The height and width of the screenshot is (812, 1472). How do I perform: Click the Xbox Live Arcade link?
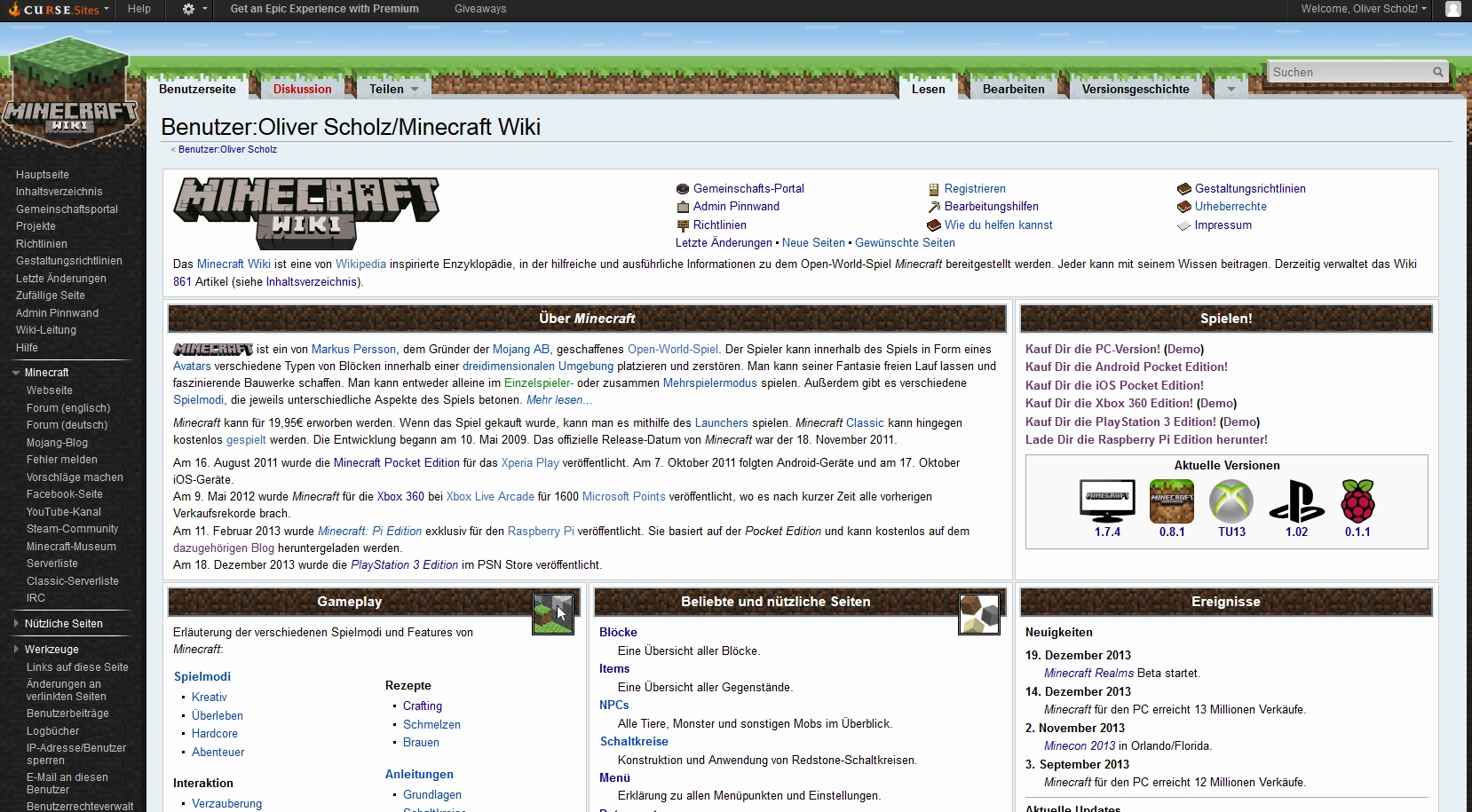[x=490, y=497]
